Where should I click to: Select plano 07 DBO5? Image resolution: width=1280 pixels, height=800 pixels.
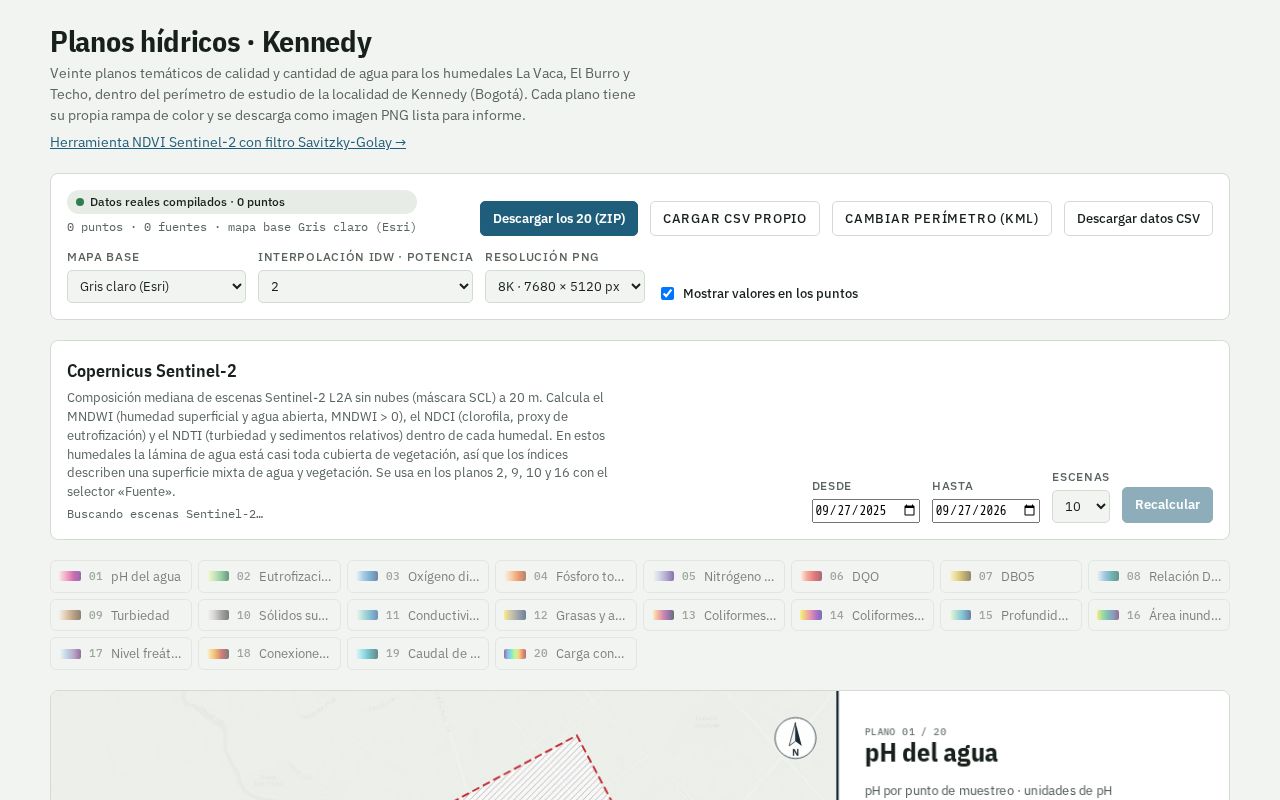(x=1011, y=577)
